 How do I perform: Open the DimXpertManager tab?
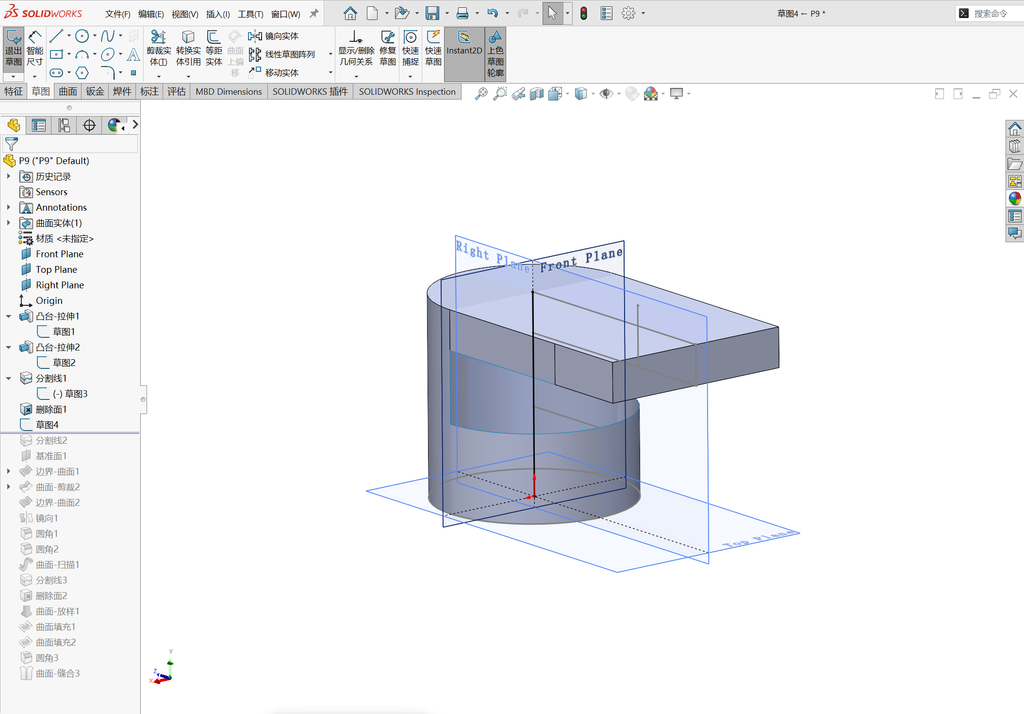[89, 125]
